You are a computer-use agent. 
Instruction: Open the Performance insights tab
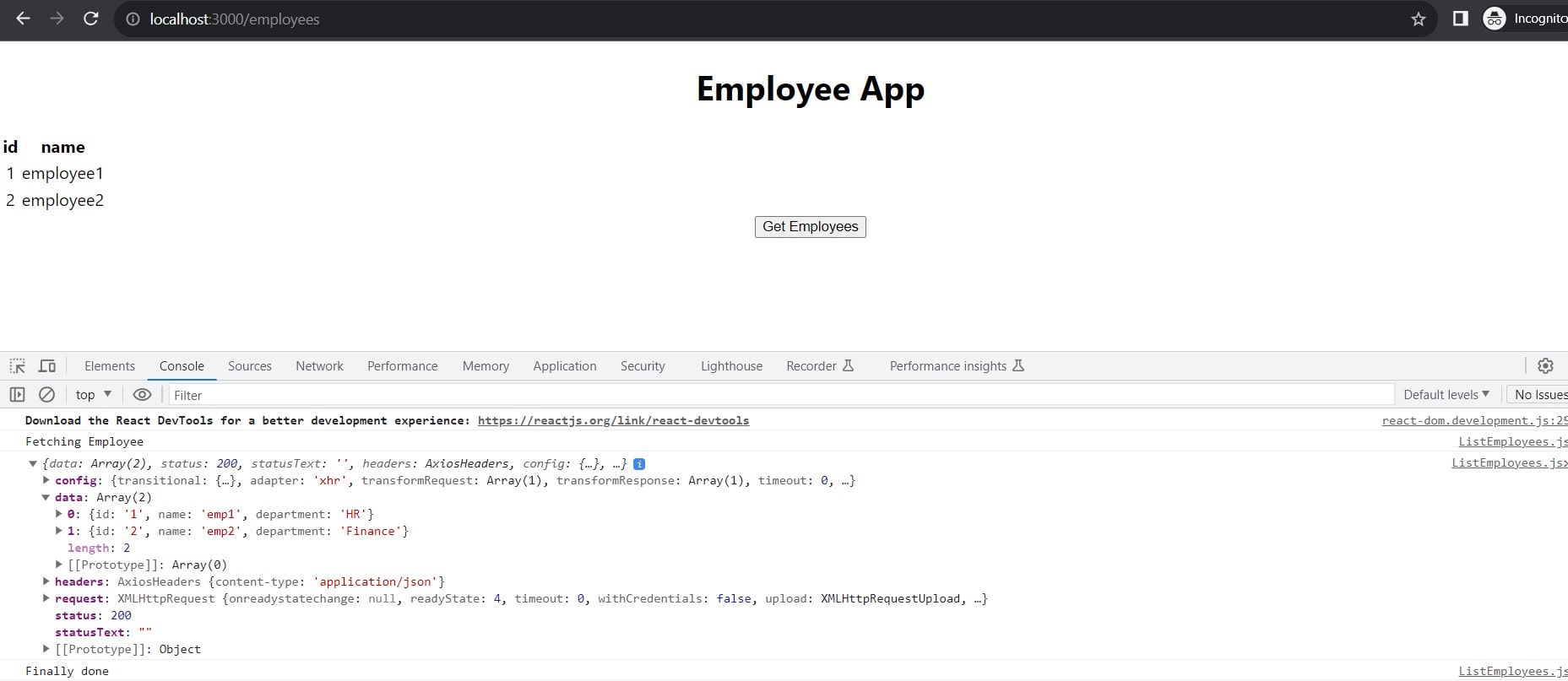click(x=957, y=365)
